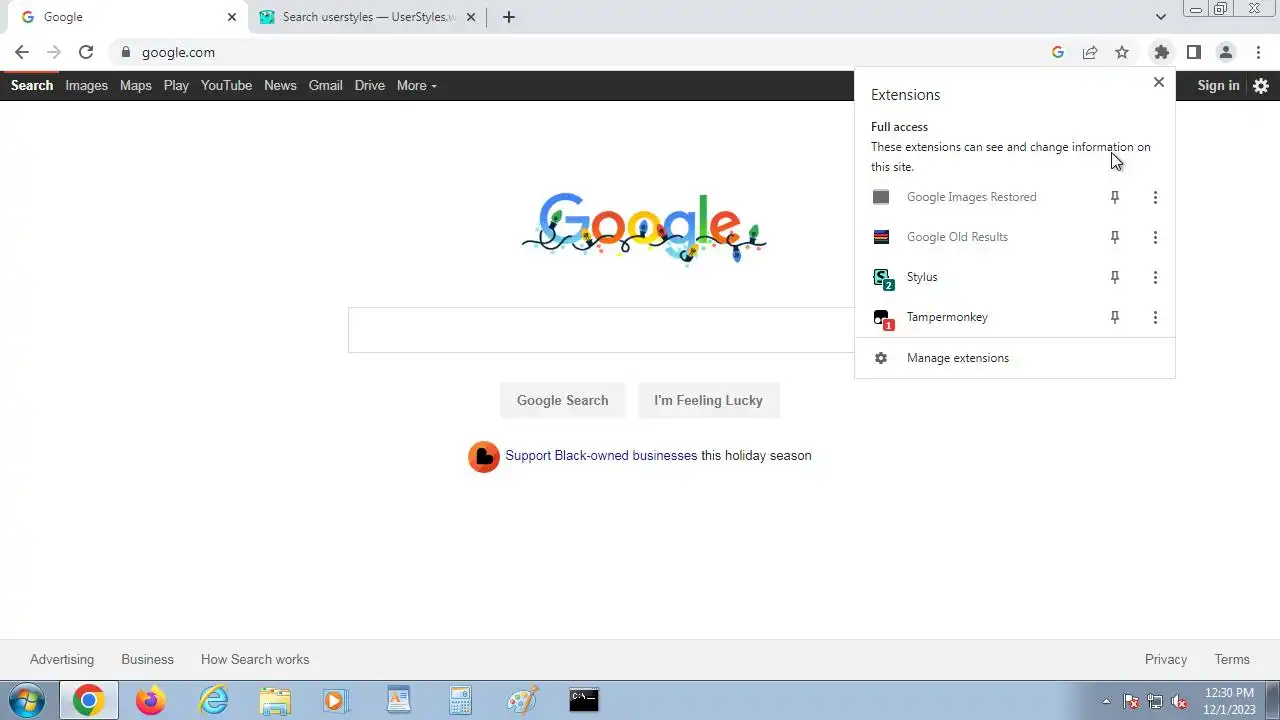
Task: Click the Manage extensions gear icon
Action: [x=881, y=358]
